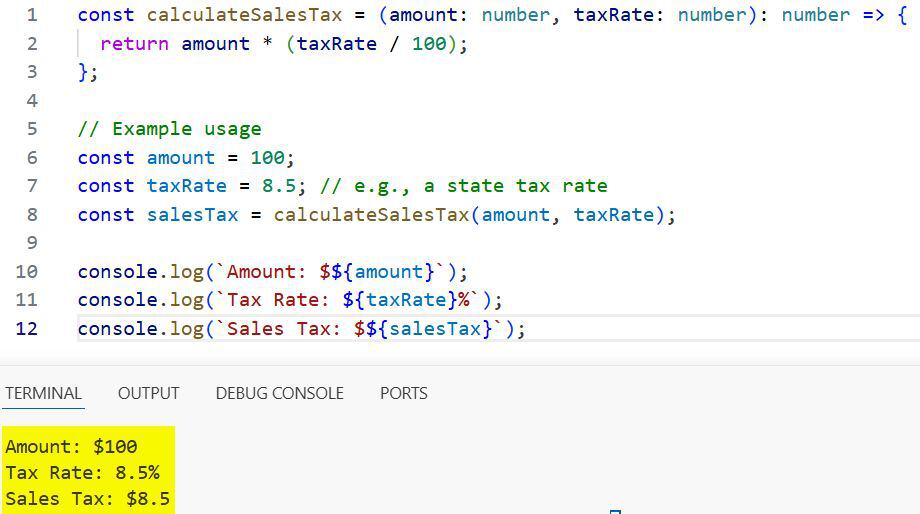Click the calculateSalesTax name on line 1

(x=244, y=15)
